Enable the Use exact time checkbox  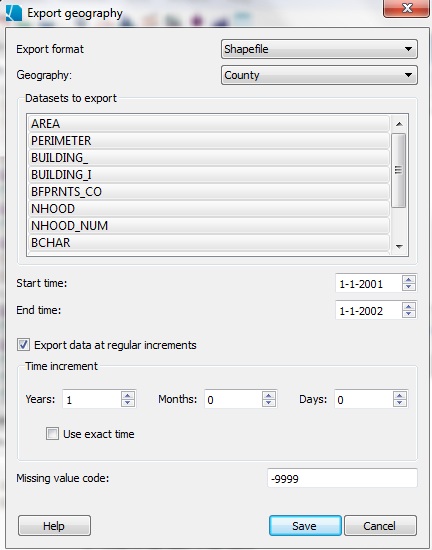click(x=52, y=434)
